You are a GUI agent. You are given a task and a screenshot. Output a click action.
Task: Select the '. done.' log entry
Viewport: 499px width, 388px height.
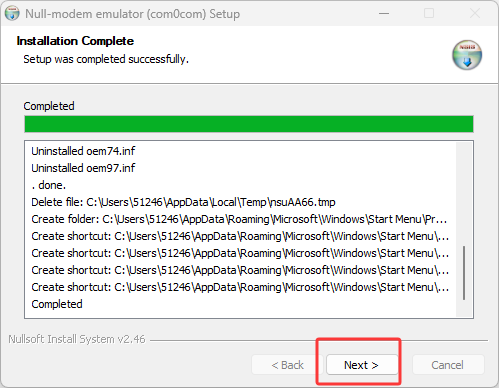49,185
